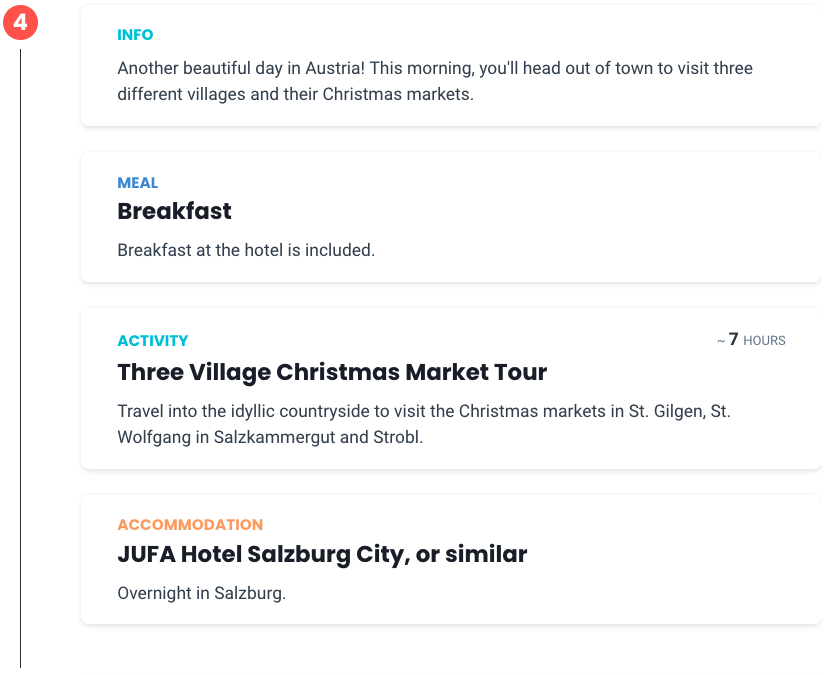Click the Austria intro paragraph
Screen dimensions: 838x675
[x=434, y=81]
